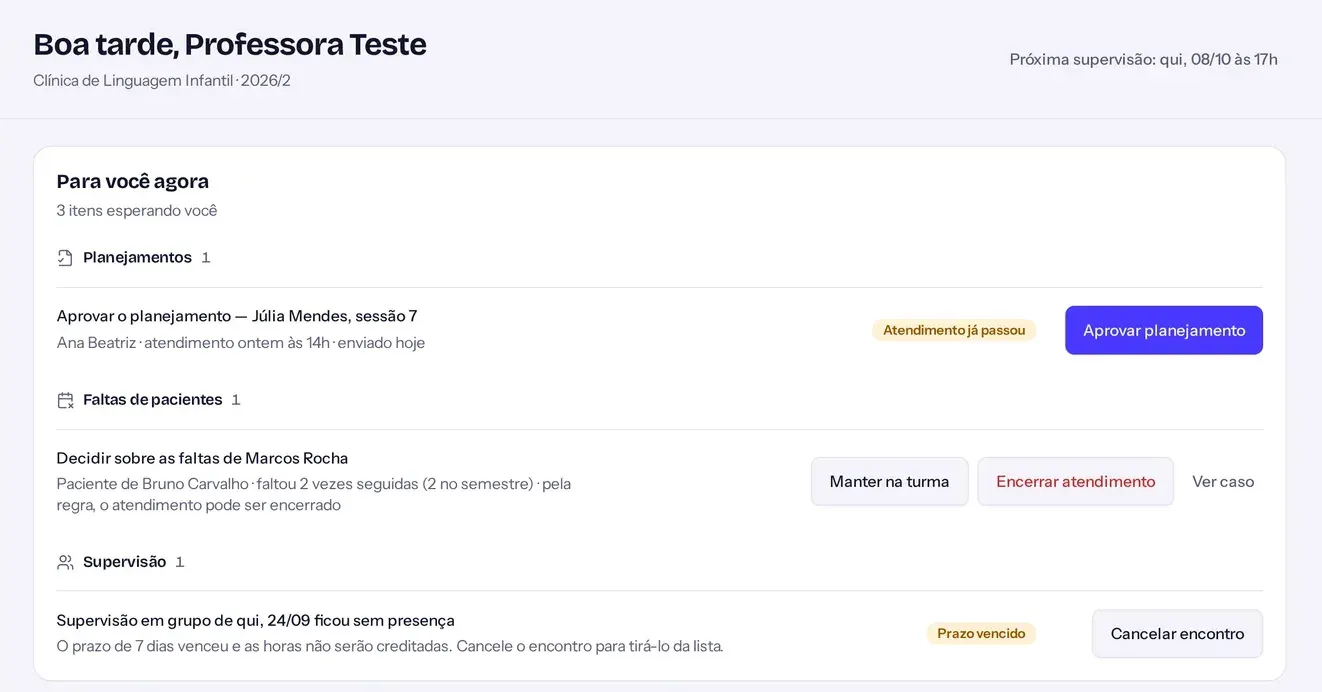1322x692 pixels.
Task: Click the 'Planejamentos' section heading
Action: pos(137,258)
